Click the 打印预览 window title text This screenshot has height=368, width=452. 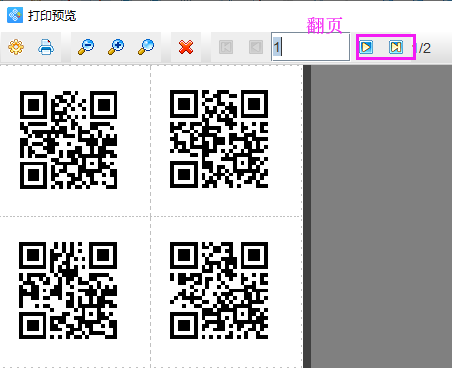[52, 16]
